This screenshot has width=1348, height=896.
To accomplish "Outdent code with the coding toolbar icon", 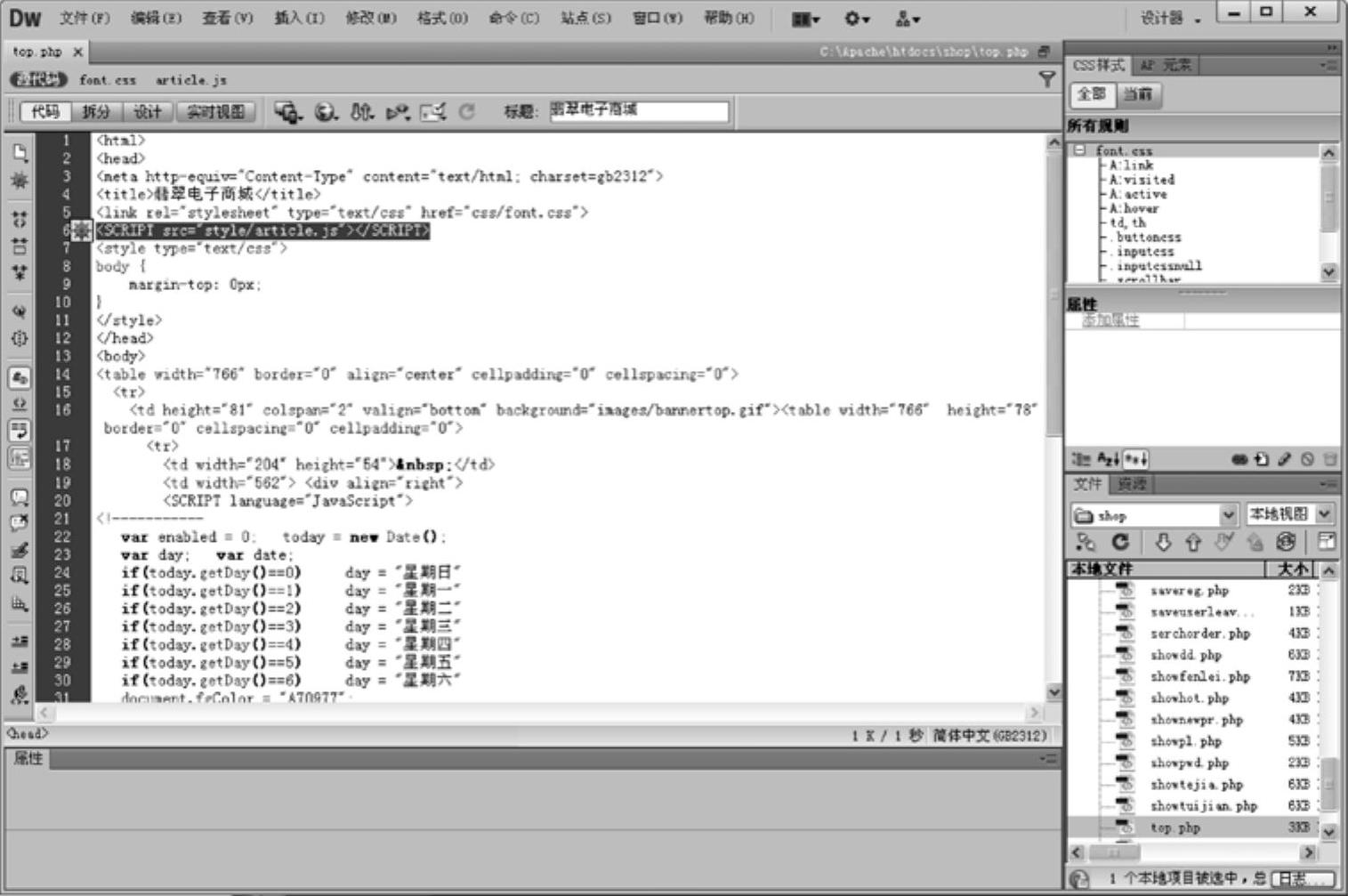I will pos(19,667).
